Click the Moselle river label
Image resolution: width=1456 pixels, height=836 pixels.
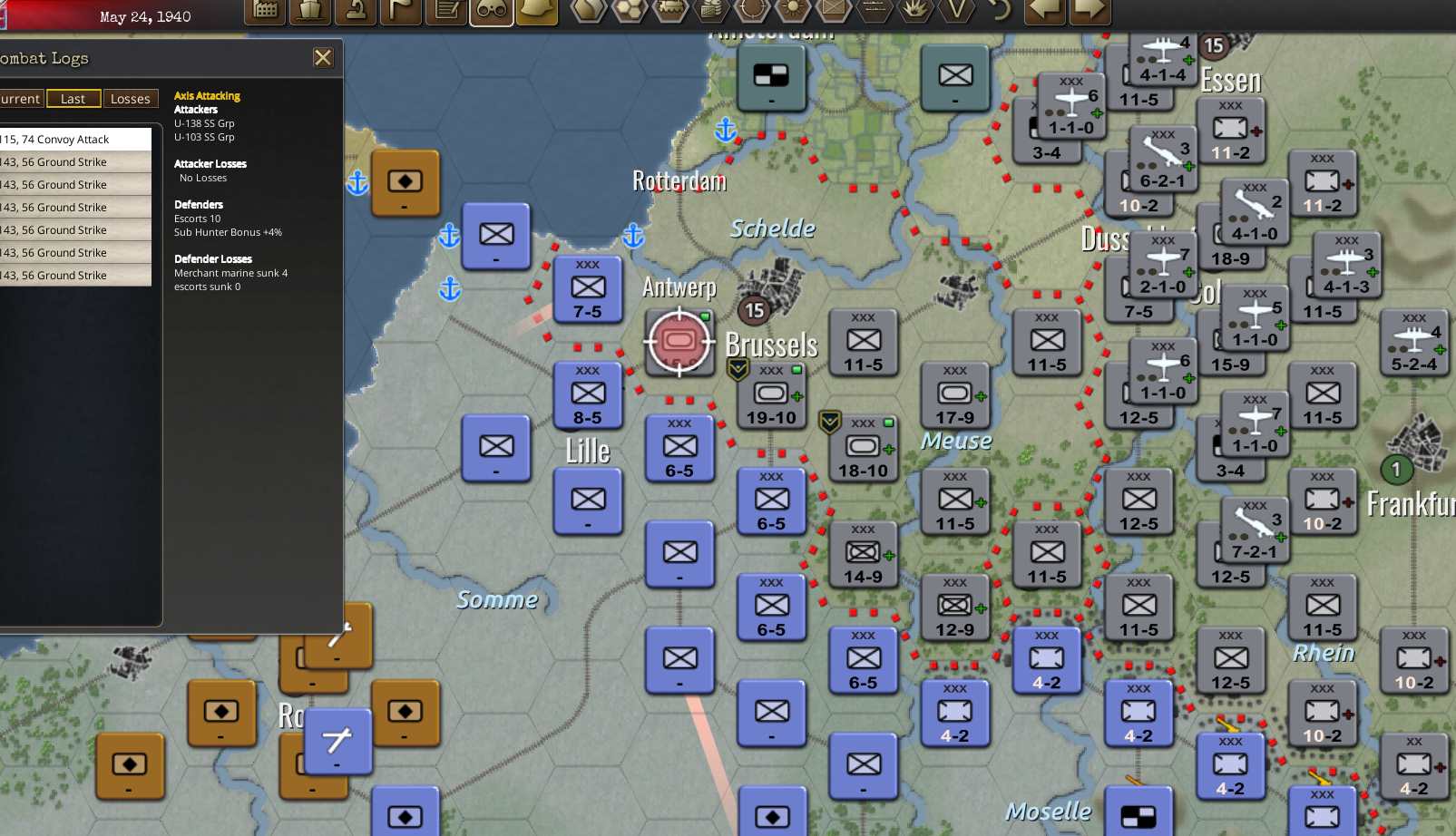click(x=1049, y=812)
